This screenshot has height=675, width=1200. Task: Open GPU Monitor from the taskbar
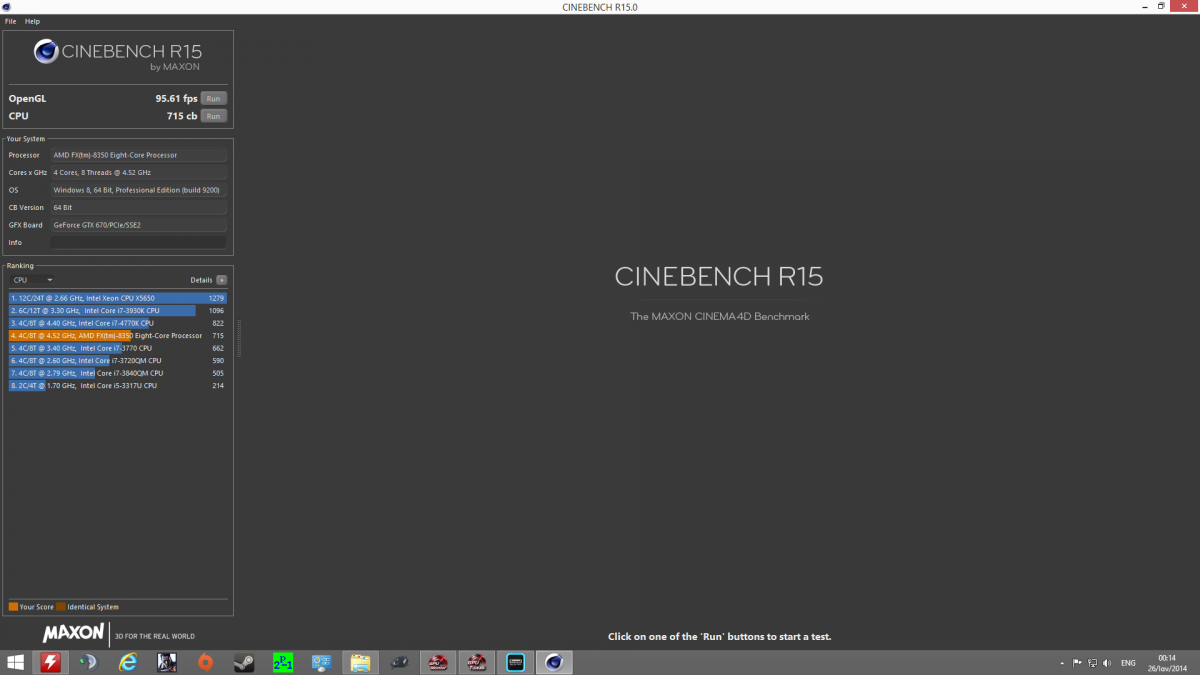click(x=438, y=662)
